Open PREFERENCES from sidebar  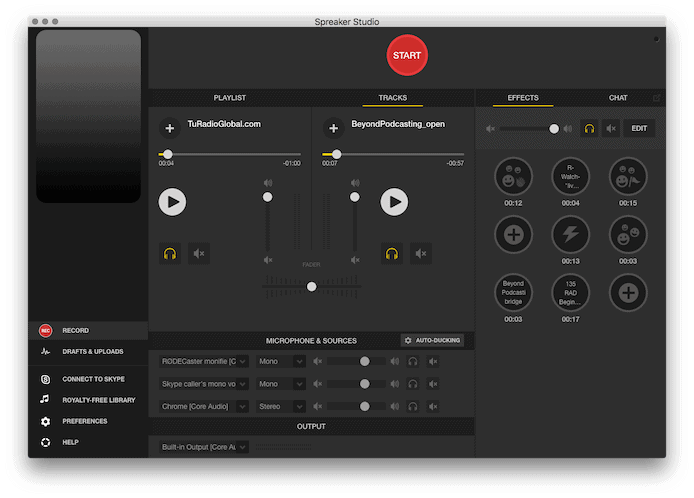coord(88,421)
